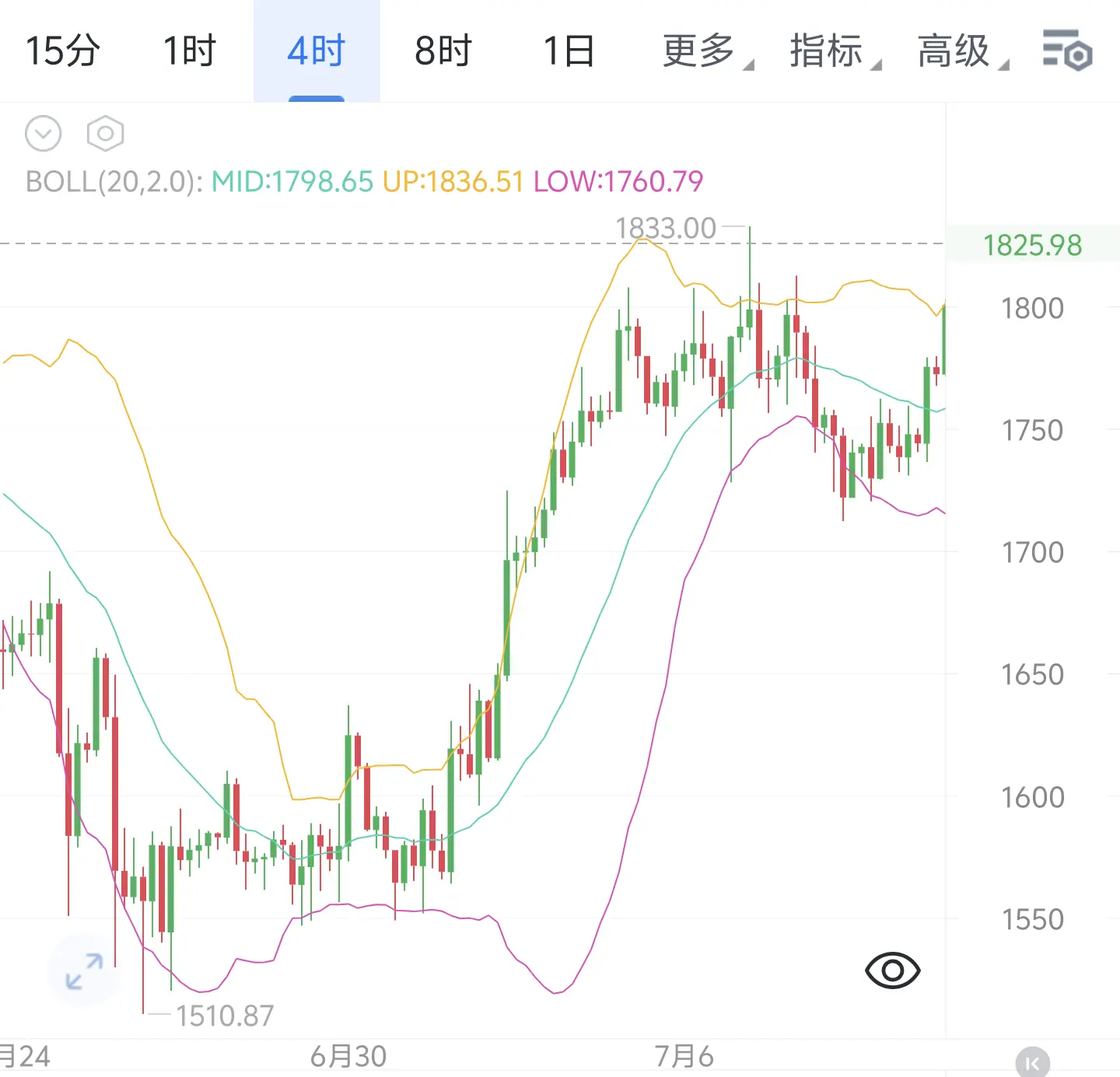1120x1077 pixels.
Task: Click the current price tag 1825.98
Action: [x=1032, y=245]
